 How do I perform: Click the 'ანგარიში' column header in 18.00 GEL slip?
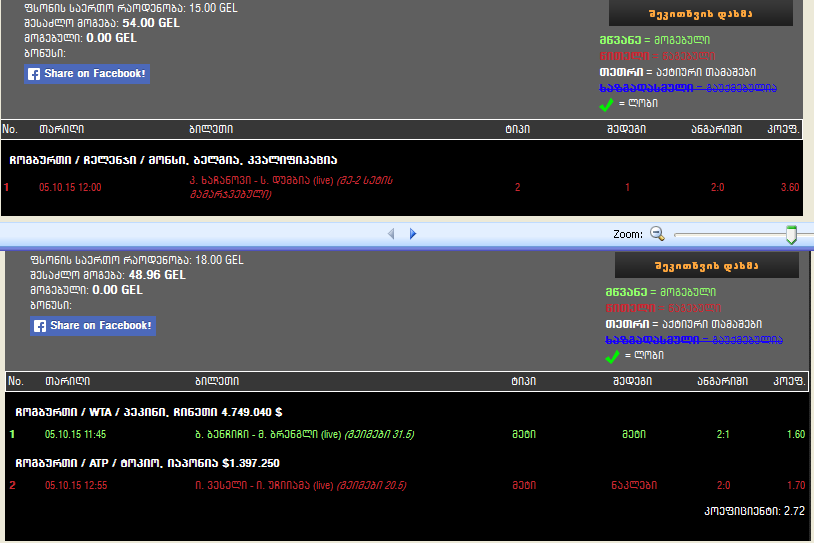pos(722,382)
